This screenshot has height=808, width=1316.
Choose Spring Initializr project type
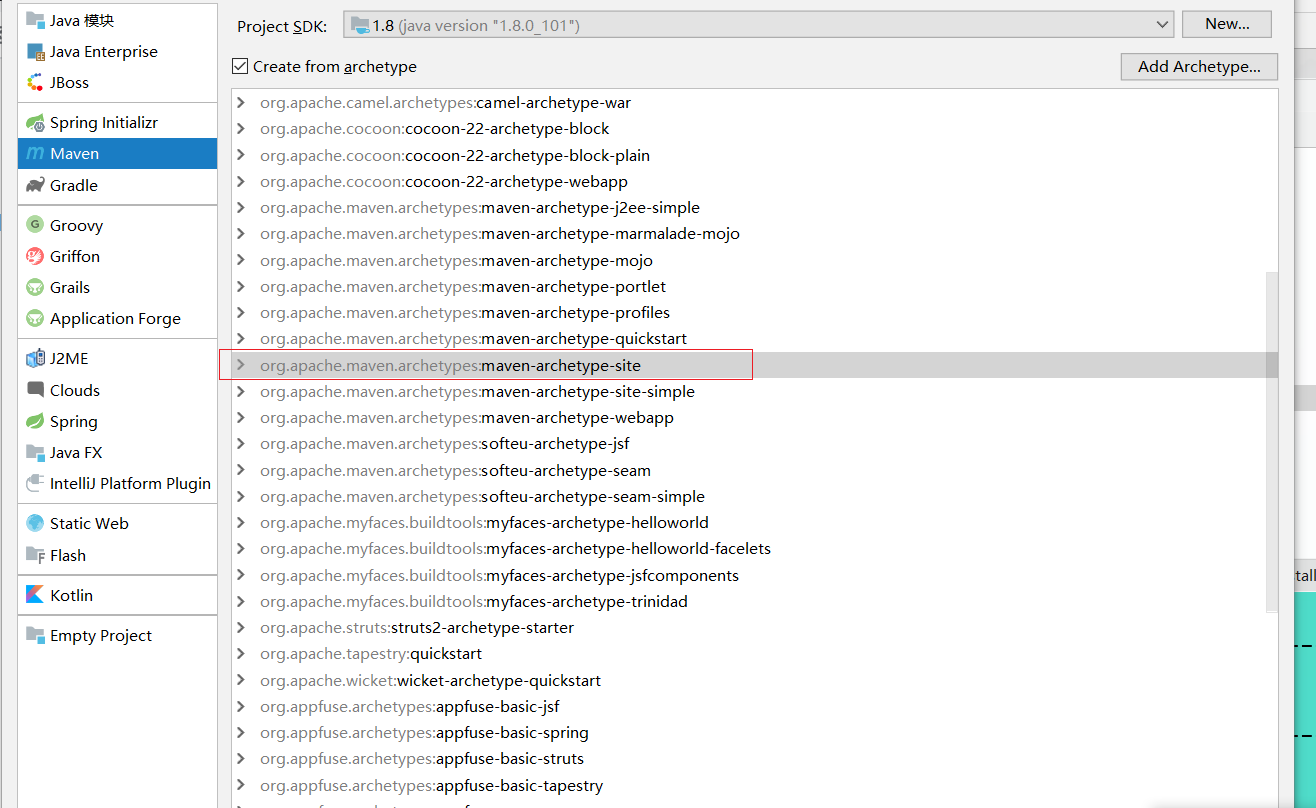117,122
